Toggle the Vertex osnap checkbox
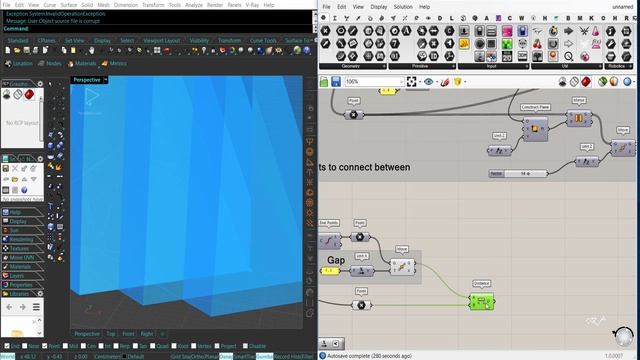This screenshot has width=640, height=360. 194,346
